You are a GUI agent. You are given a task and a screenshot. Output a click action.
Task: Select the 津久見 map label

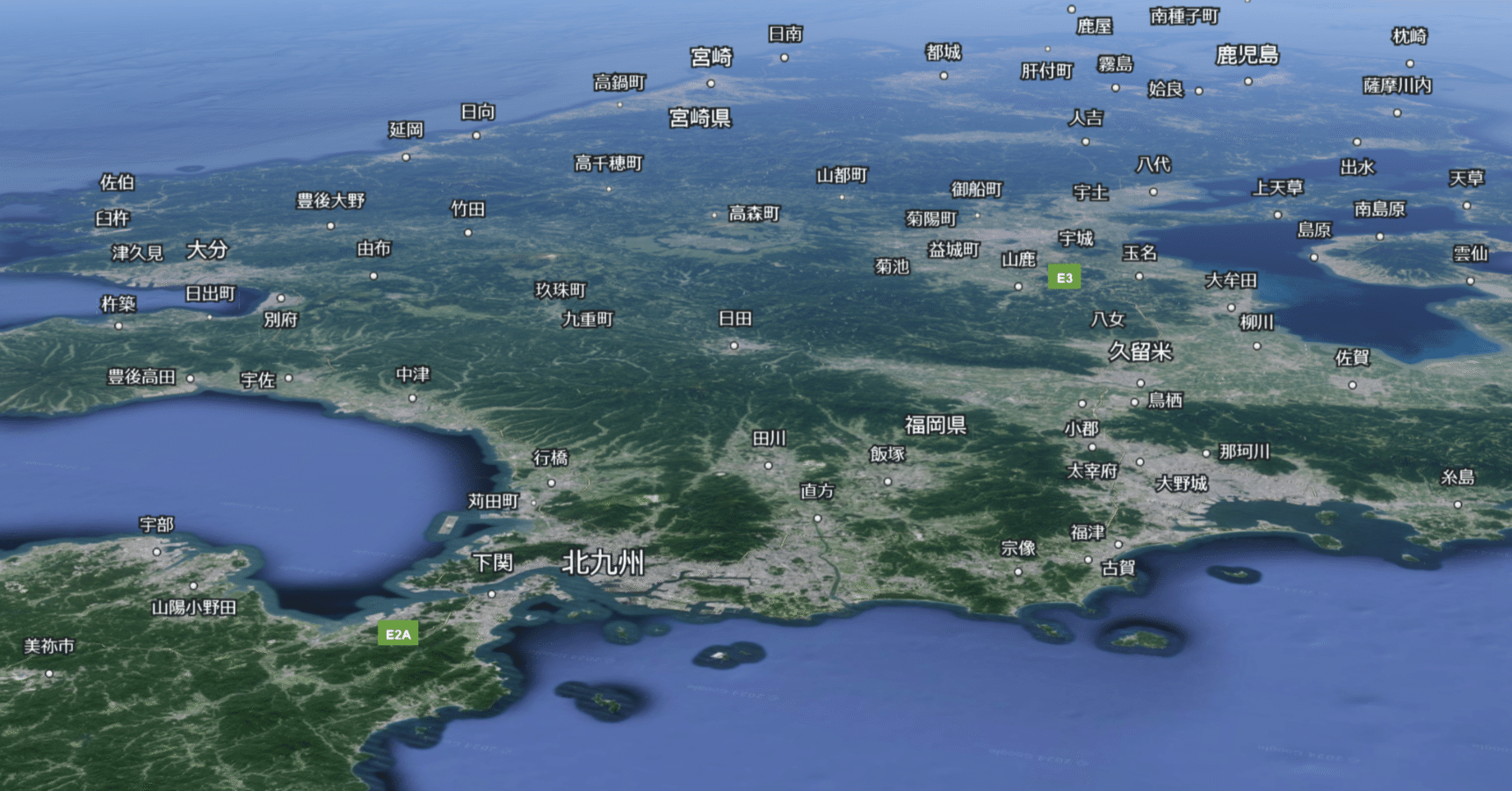138,253
